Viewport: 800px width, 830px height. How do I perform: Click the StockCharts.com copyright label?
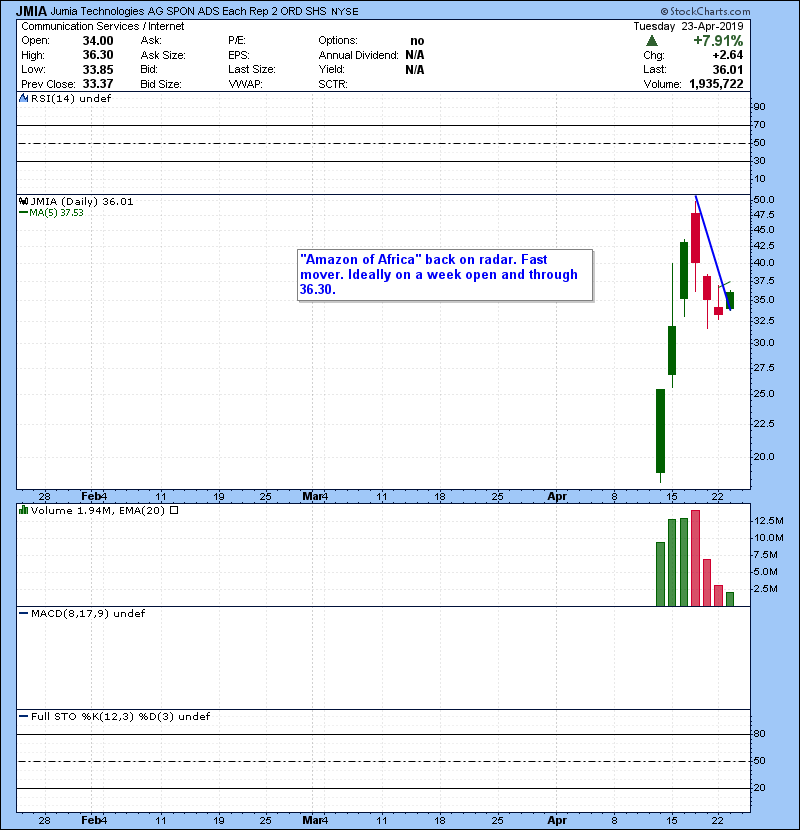pyautogui.click(x=705, y=11)
